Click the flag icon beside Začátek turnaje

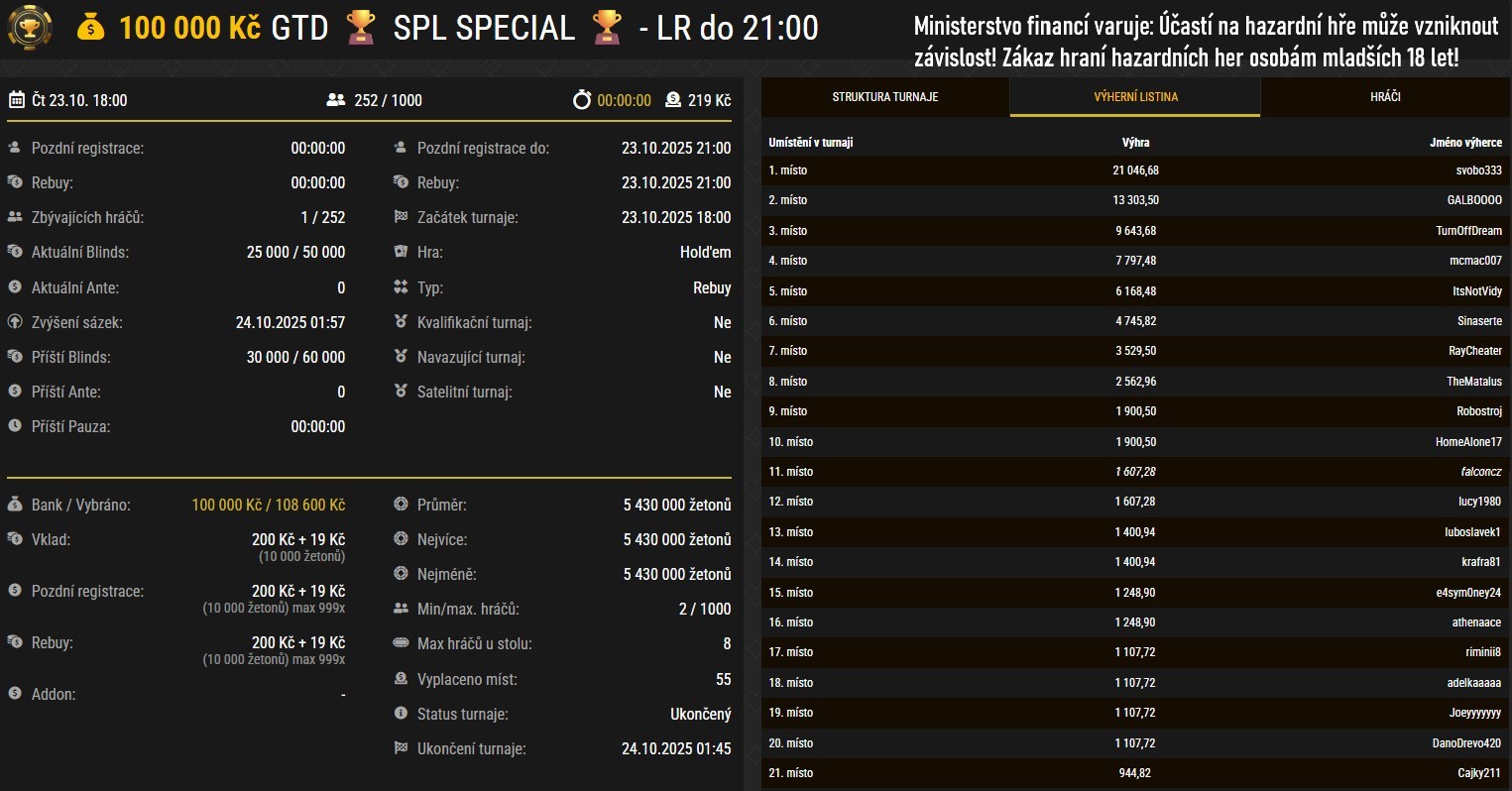pyautogui.click(x=401, y=217)
